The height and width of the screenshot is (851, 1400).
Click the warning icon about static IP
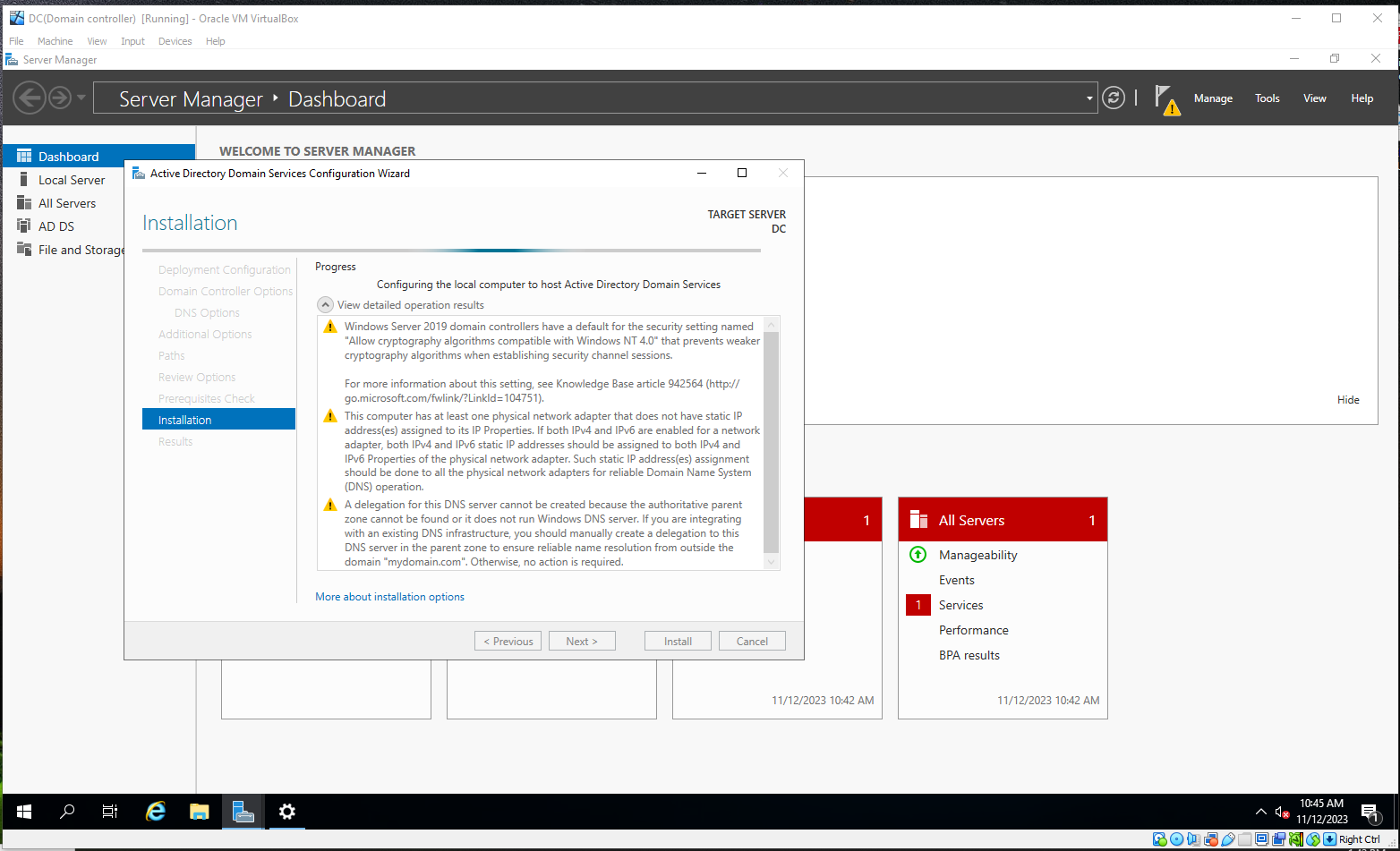[x=330, y=416]
